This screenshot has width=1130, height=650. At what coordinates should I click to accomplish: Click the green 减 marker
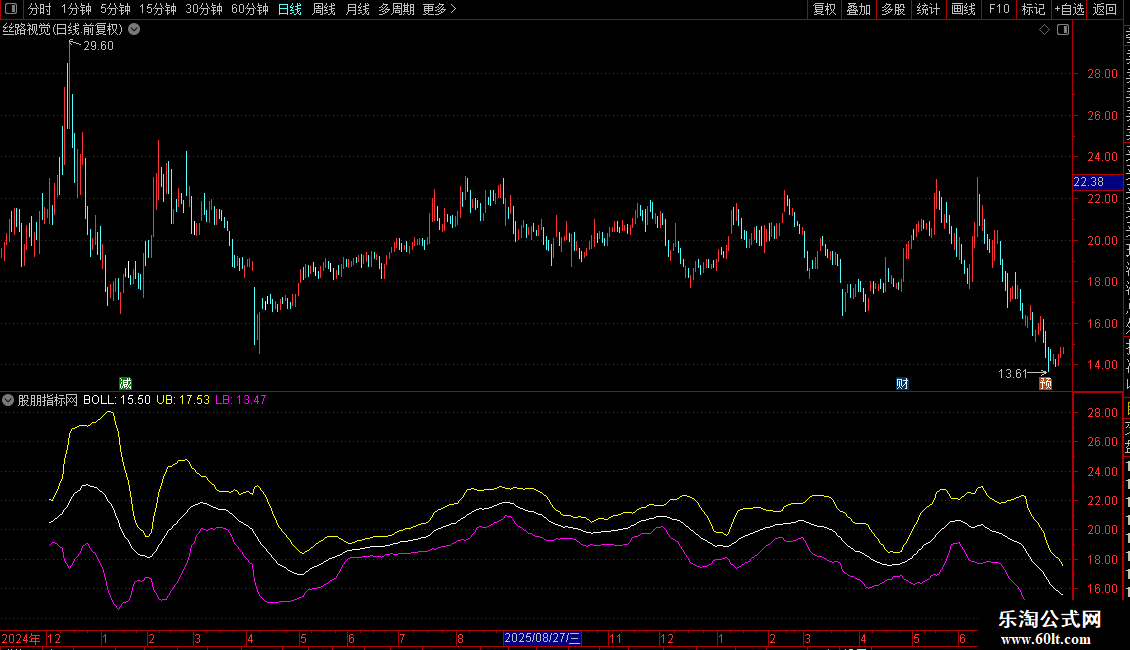(x=125, y=383)
